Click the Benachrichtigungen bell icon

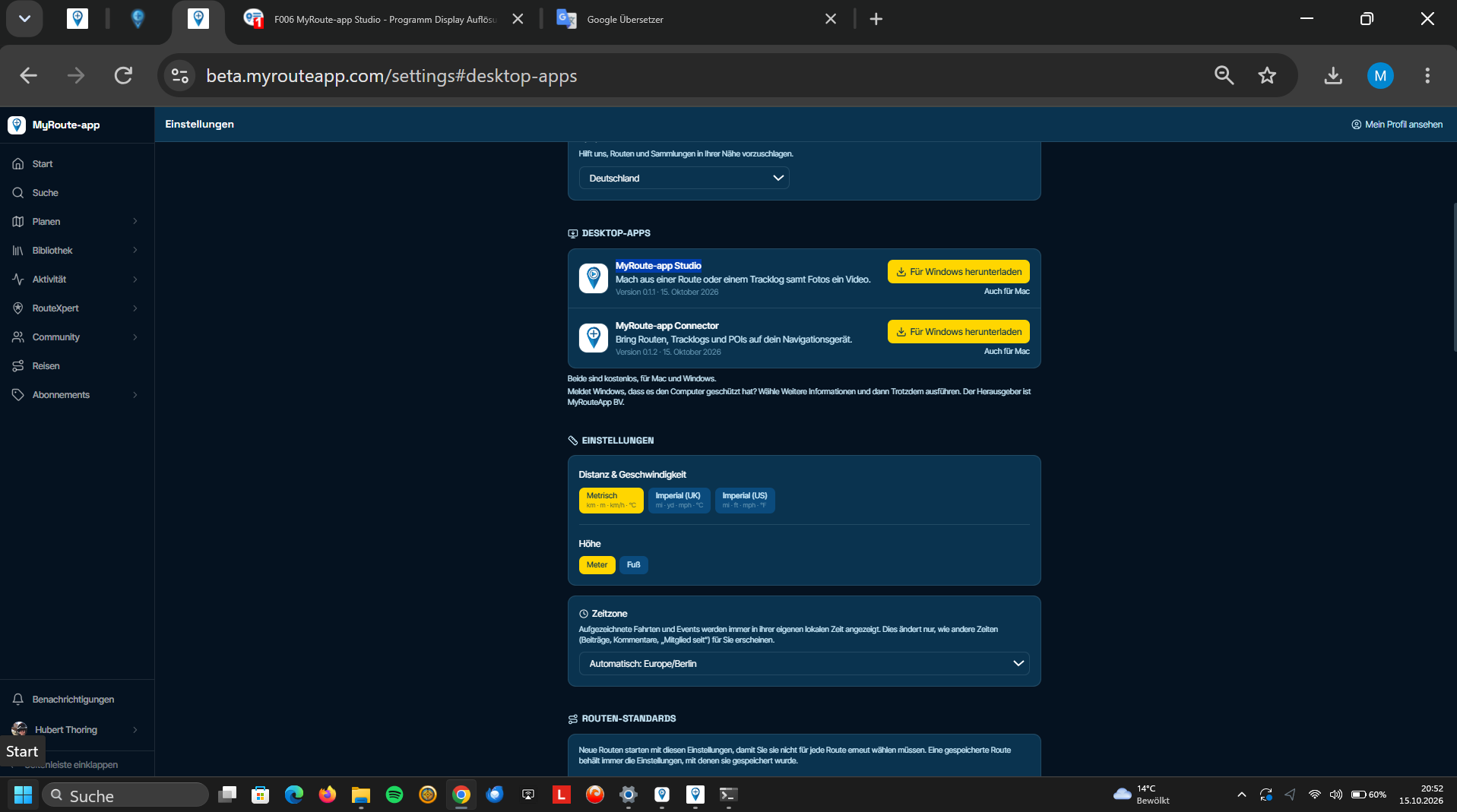[18, 699]
